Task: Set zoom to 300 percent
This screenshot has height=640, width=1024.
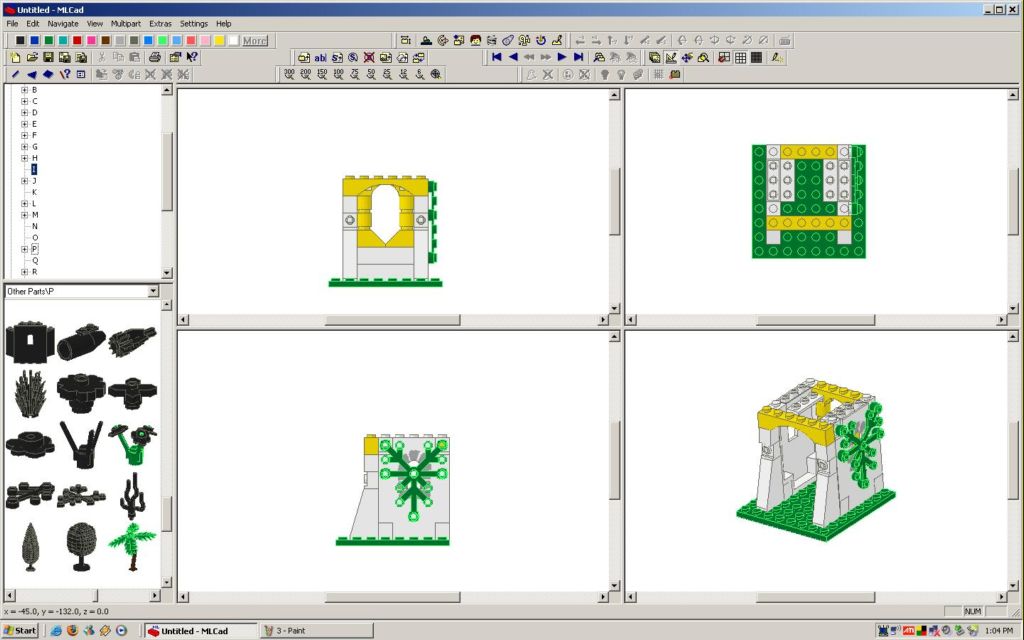Action: pos(289,74)
